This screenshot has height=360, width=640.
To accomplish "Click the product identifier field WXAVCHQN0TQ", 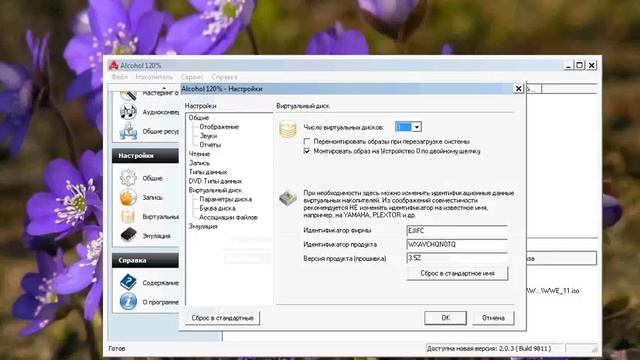I will (x=457, y=244).
